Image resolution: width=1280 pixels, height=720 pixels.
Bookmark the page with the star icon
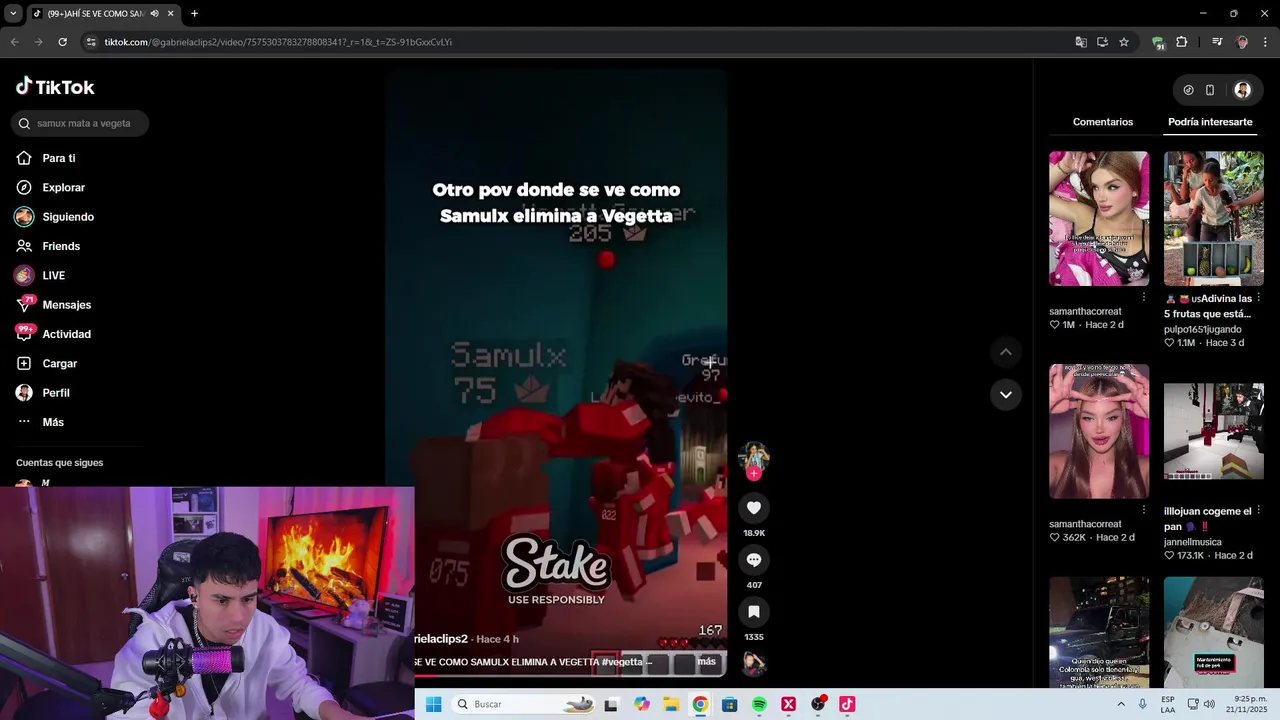pyautogui.click(x=1124, y=42)
